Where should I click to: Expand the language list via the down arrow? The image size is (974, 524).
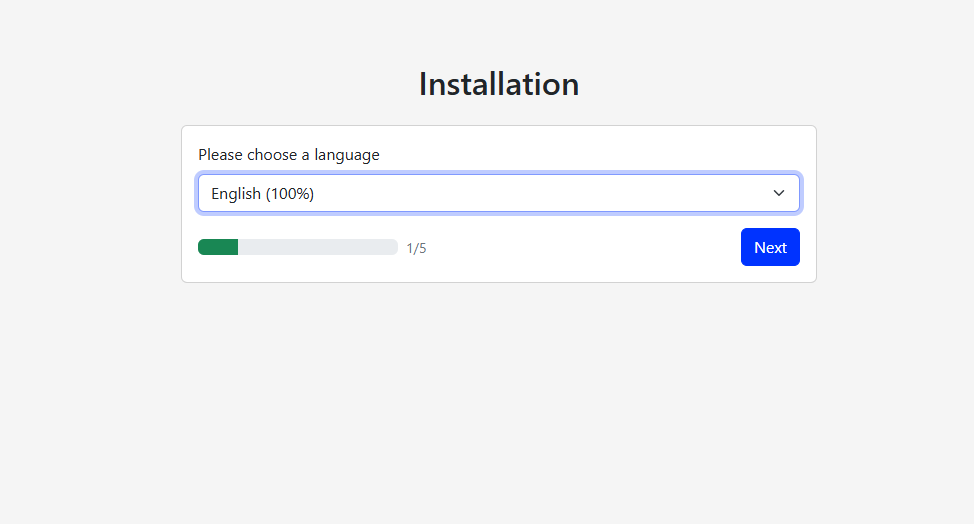pyautogui.click(x=778, y=193)
